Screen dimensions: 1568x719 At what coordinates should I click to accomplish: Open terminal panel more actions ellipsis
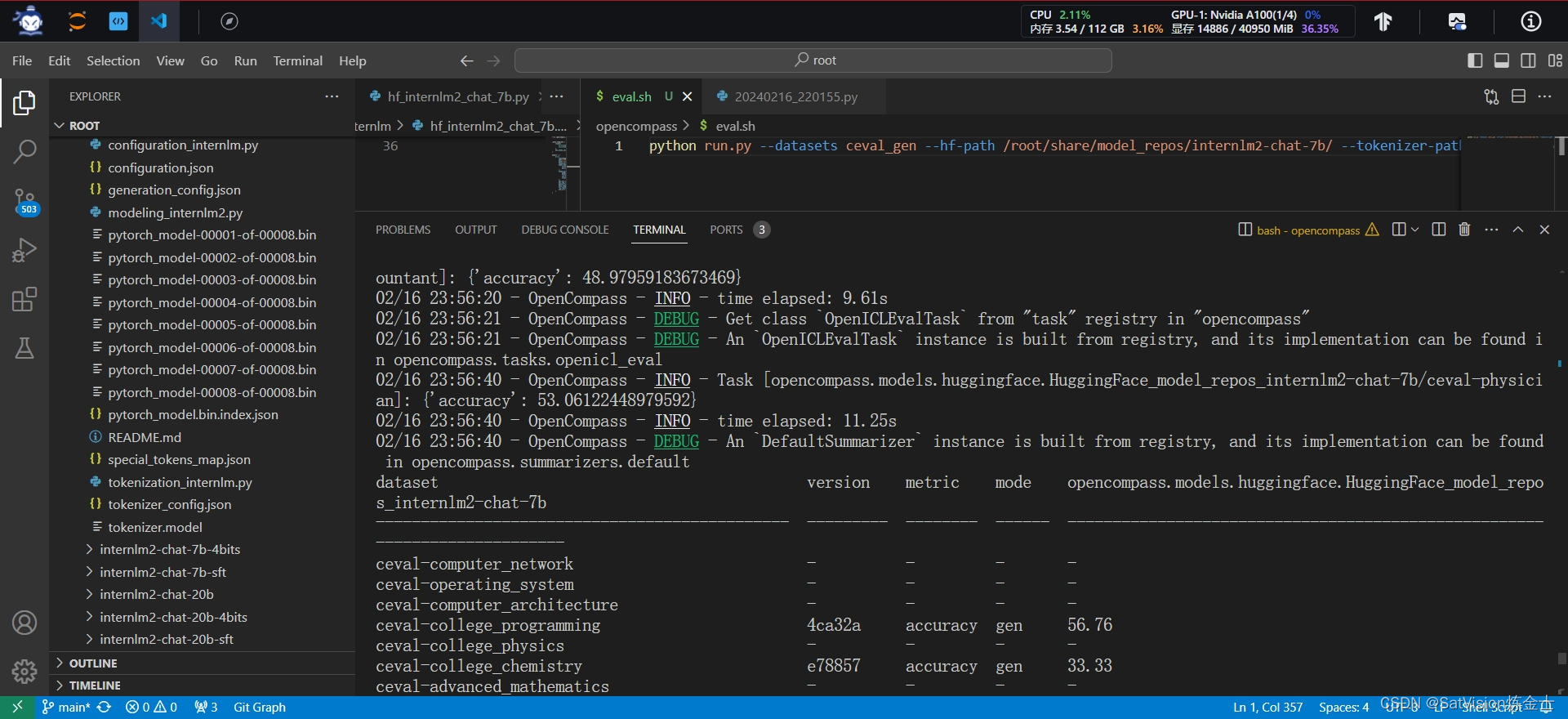pyautogui.click(x=1491, y=230)
